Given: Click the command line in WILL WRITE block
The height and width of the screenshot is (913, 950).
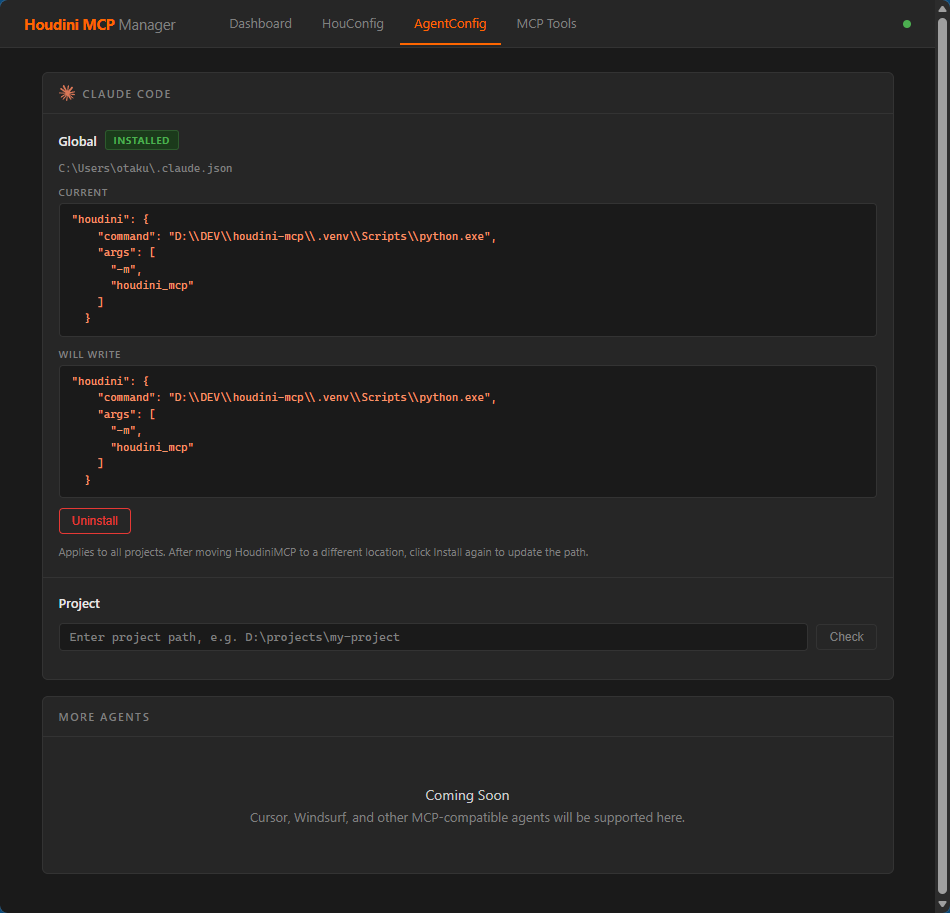Looking at the screenshot, I should pyautogui.click(x=297, y=397).
